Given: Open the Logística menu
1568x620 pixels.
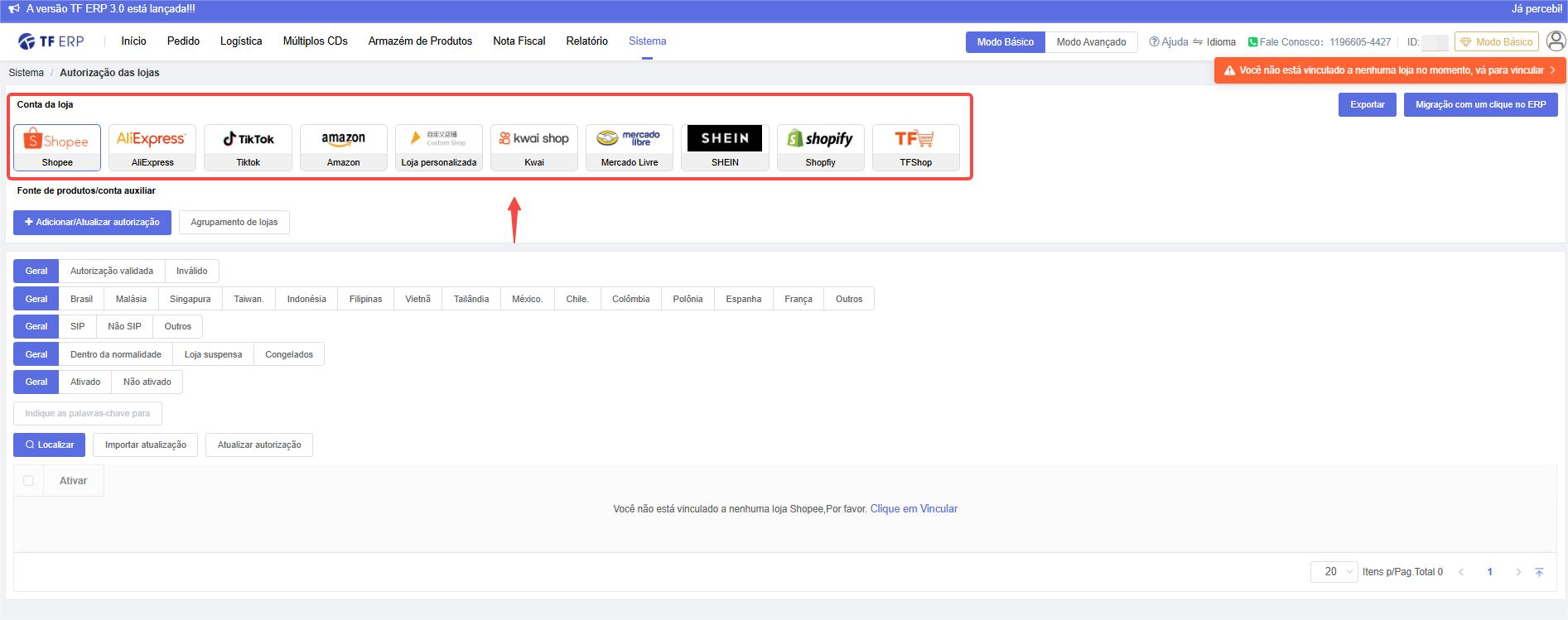Looking at the screenshot, I should coord(241,41).
